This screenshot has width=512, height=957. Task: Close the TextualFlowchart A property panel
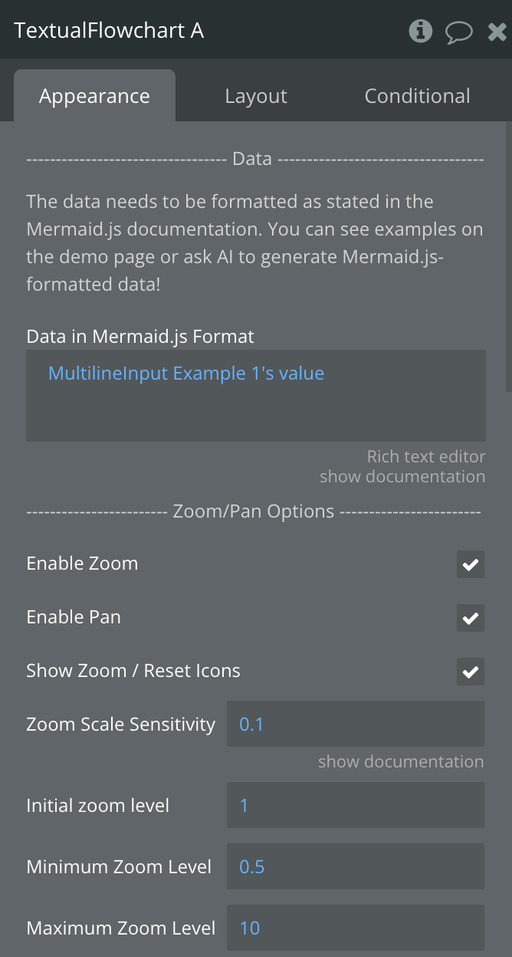click(x=498, y=31)
